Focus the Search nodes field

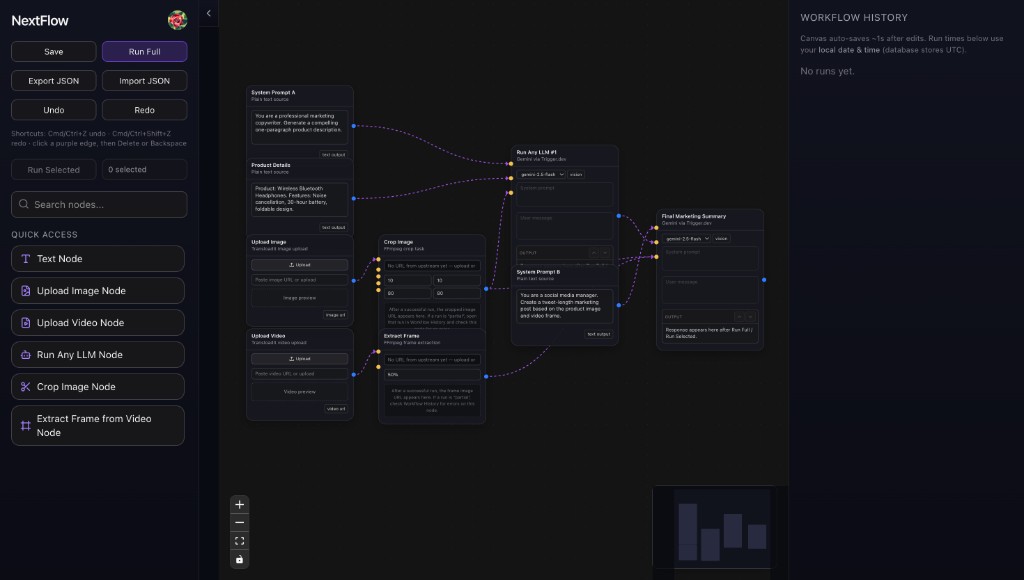(x=99, y=204)
